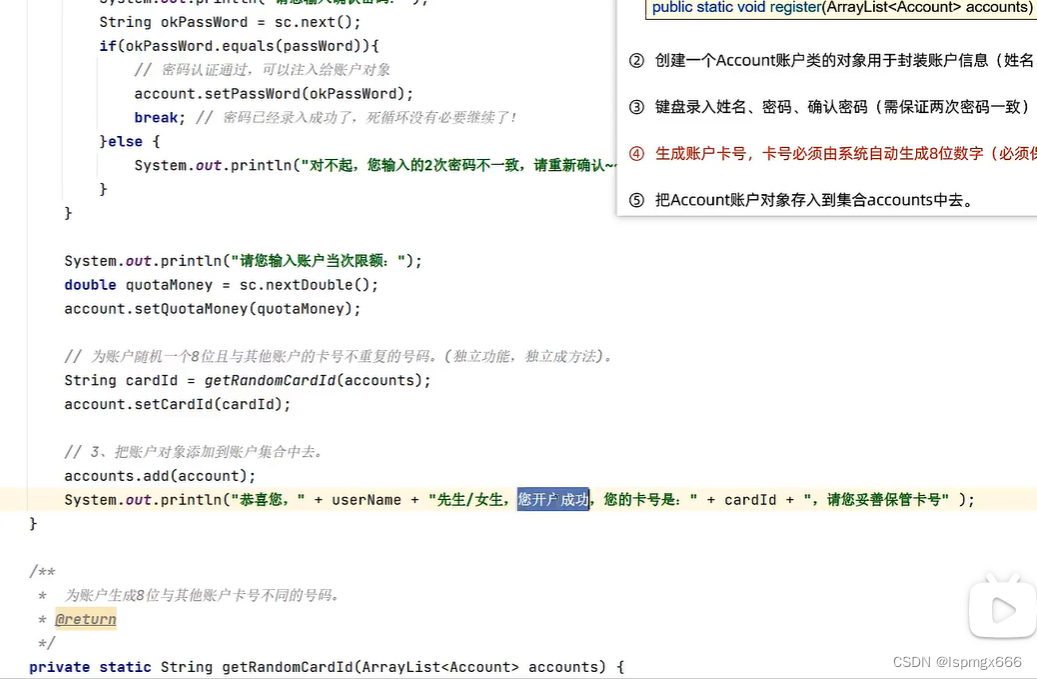The image size is (1037, 679).
Task: Select step ④ red text about card numbers
Action: point(830,152)
